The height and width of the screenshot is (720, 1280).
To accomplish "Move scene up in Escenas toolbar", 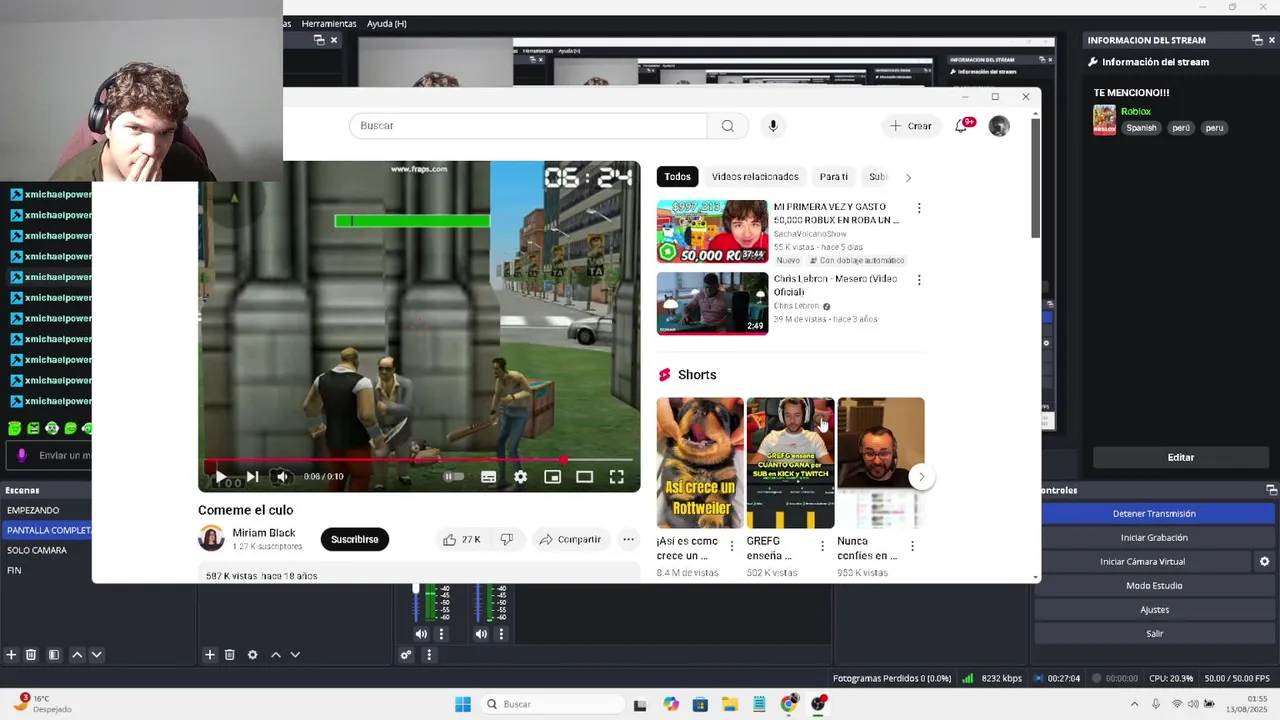I will pyautogui.click(x=77, y=655).
